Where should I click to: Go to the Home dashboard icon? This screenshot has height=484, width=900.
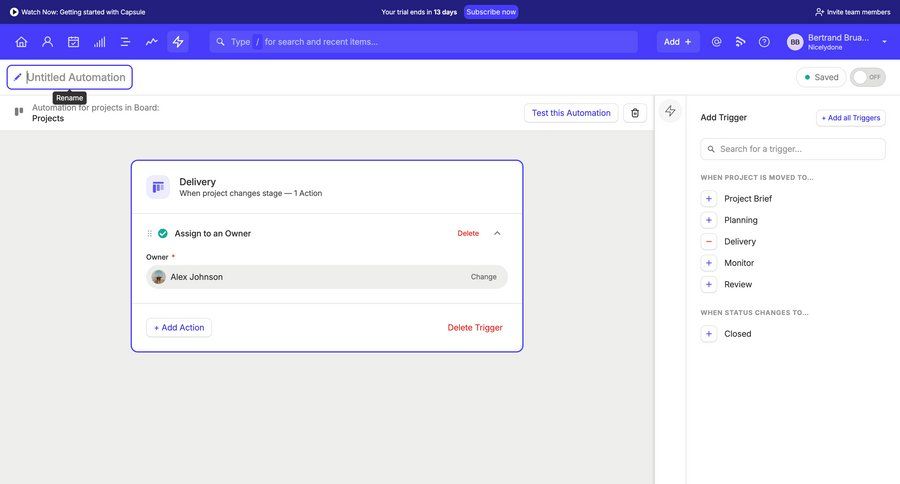pos(21,42)
